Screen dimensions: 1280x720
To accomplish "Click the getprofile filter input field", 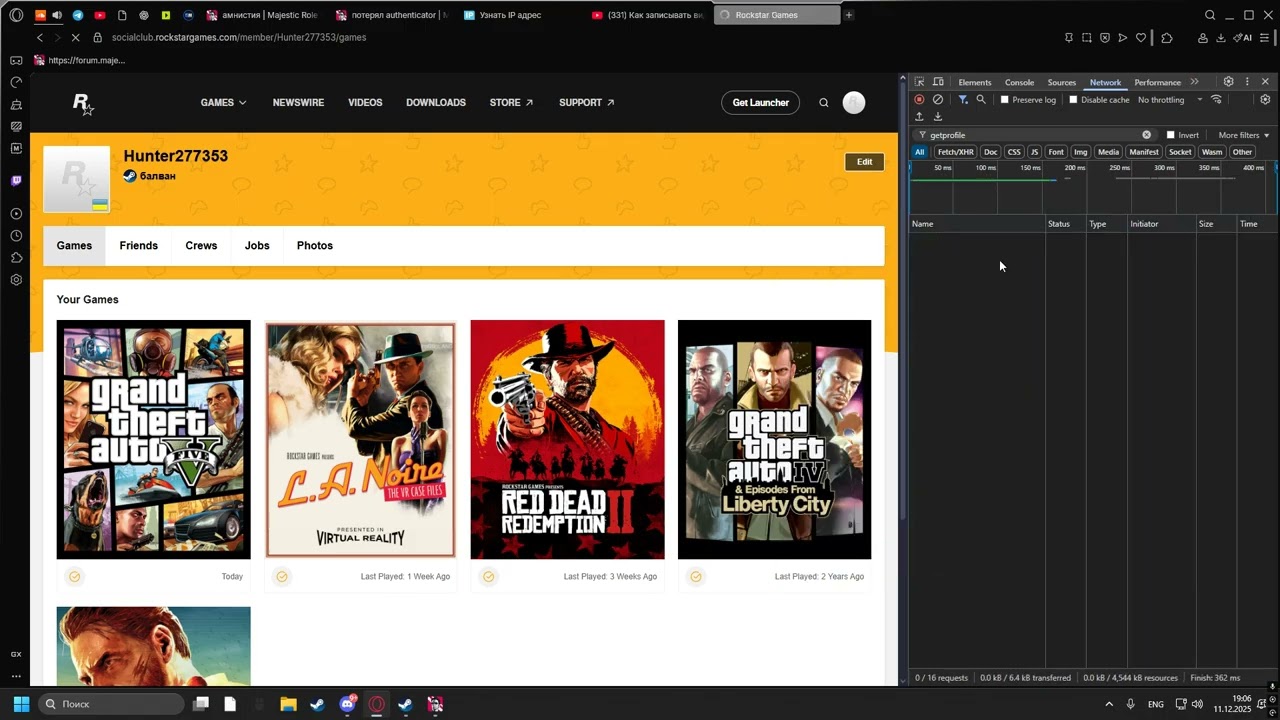I will coord(1033,135).
